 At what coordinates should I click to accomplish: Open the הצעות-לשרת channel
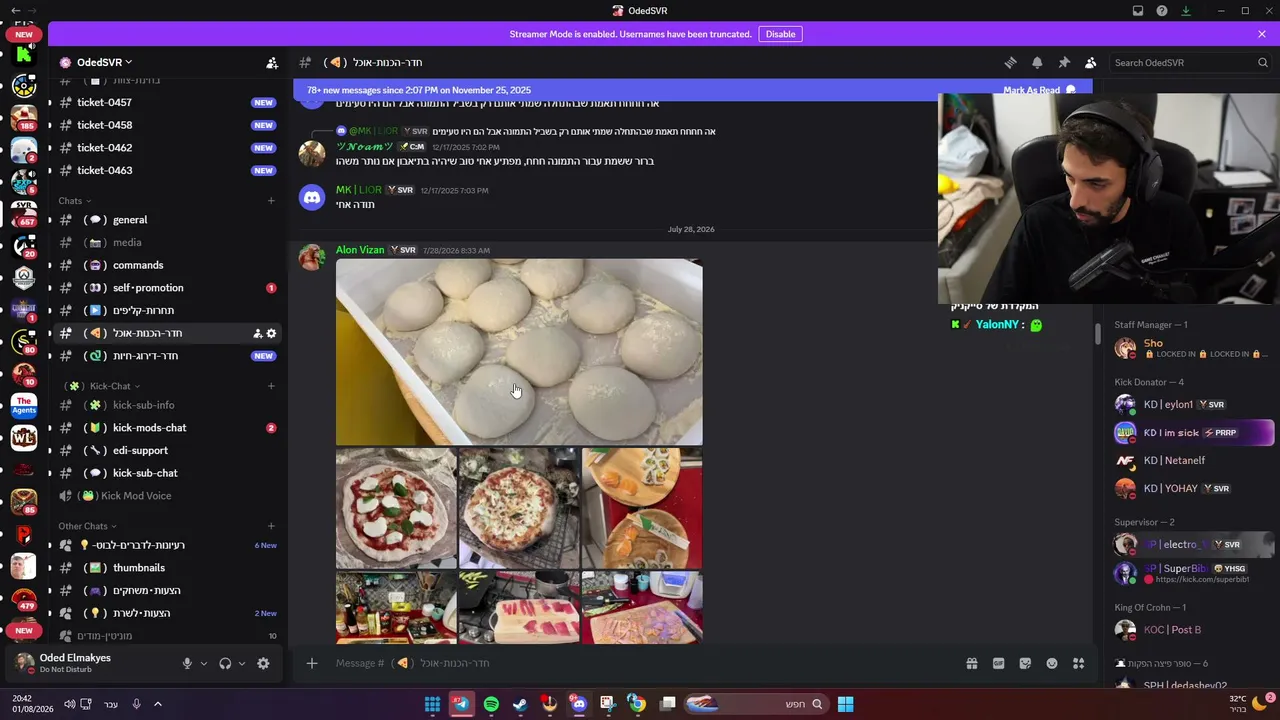[x=167, y=613]
